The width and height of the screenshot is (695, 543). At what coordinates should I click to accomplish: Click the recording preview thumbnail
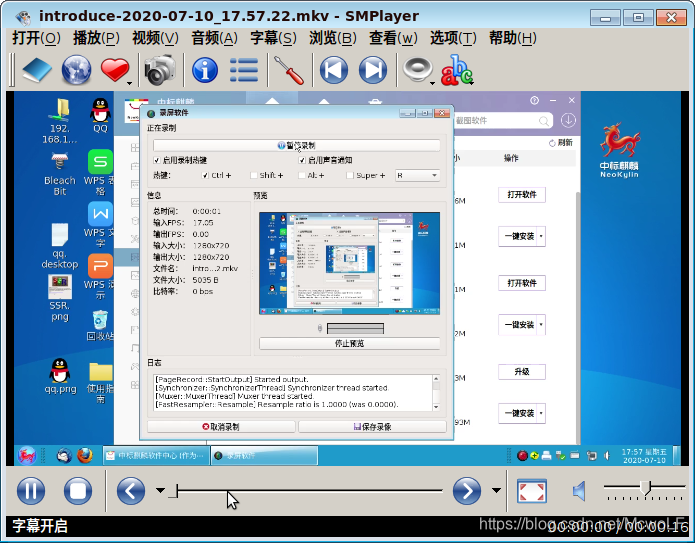350,263
